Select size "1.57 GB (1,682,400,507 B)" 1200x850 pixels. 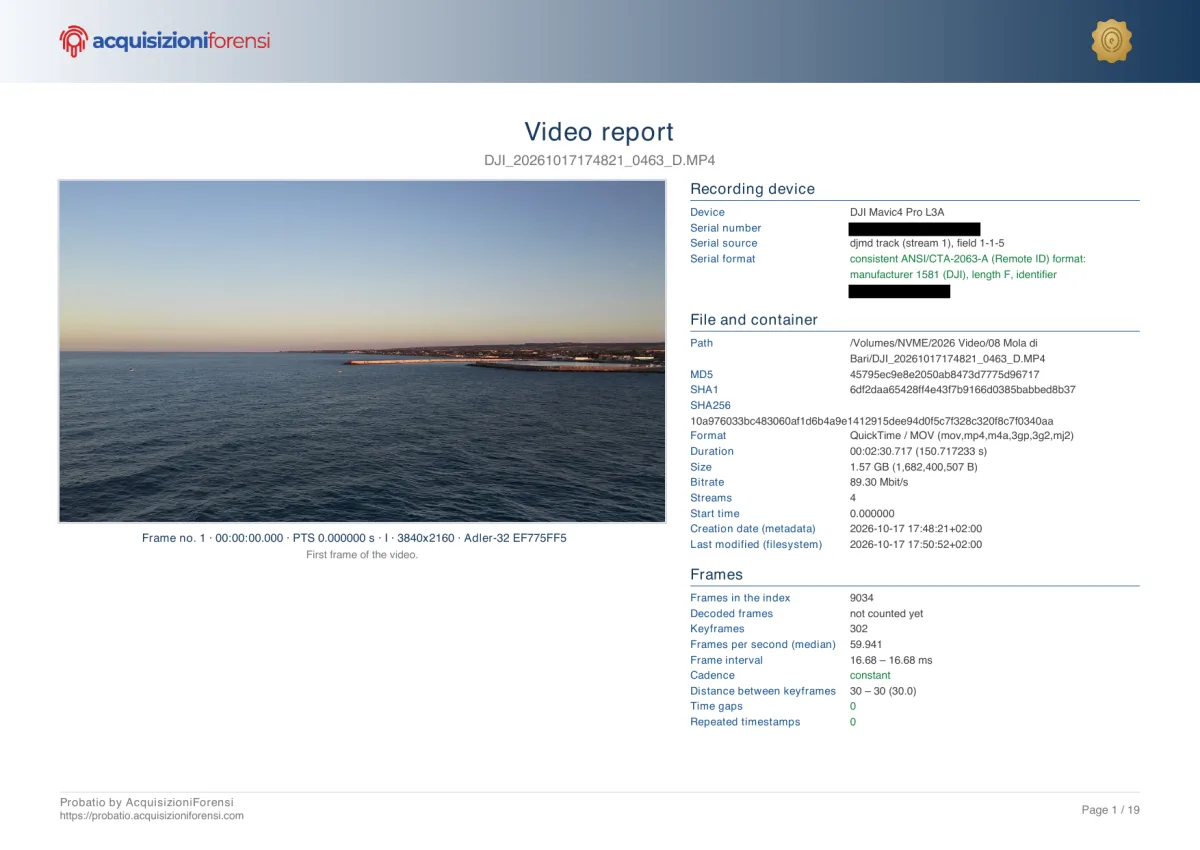[914, 467]
